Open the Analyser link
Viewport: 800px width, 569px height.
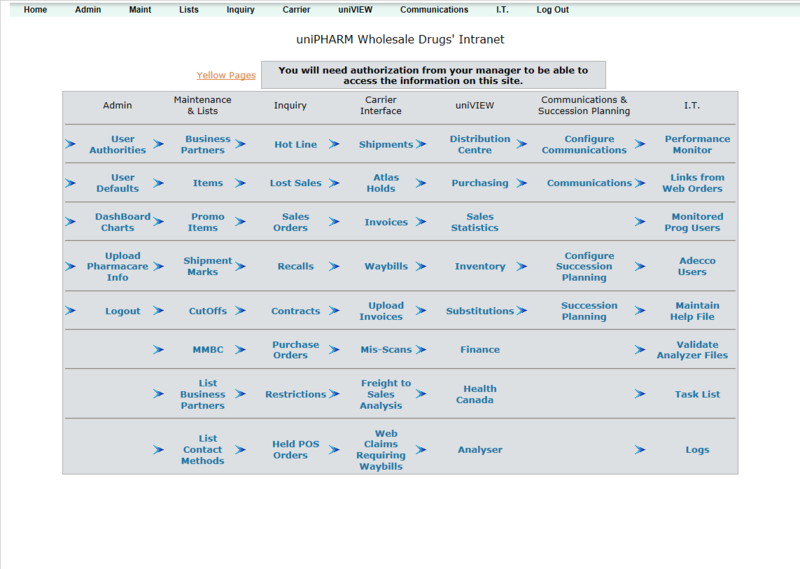[480, 450]
